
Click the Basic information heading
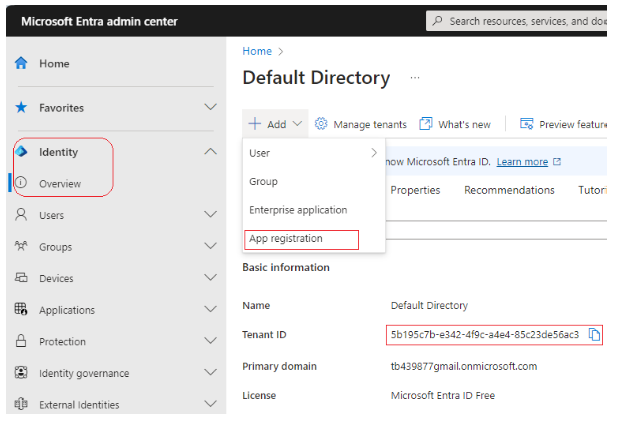pos(286,268)
